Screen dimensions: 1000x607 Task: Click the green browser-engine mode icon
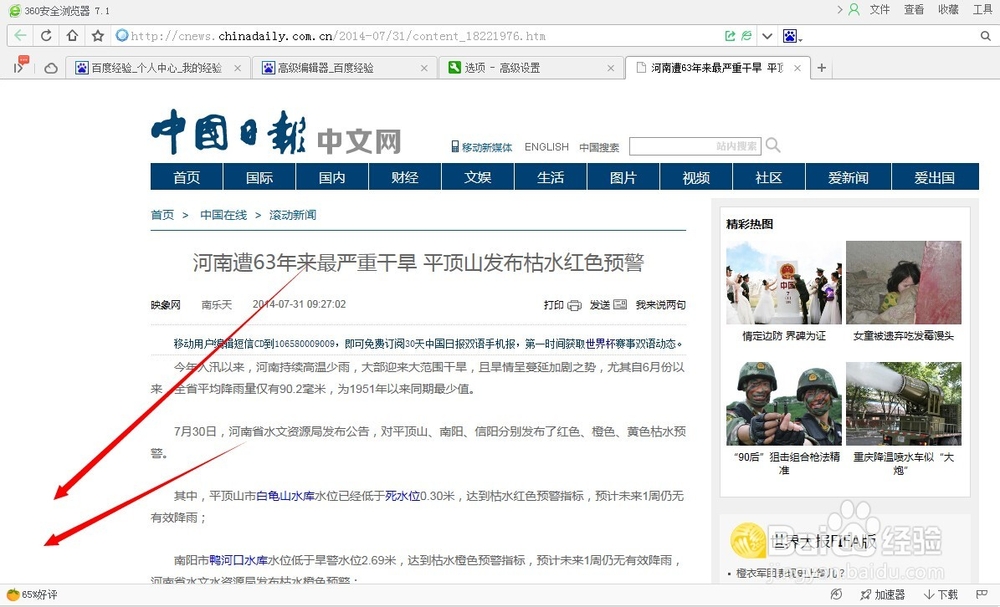746,36
